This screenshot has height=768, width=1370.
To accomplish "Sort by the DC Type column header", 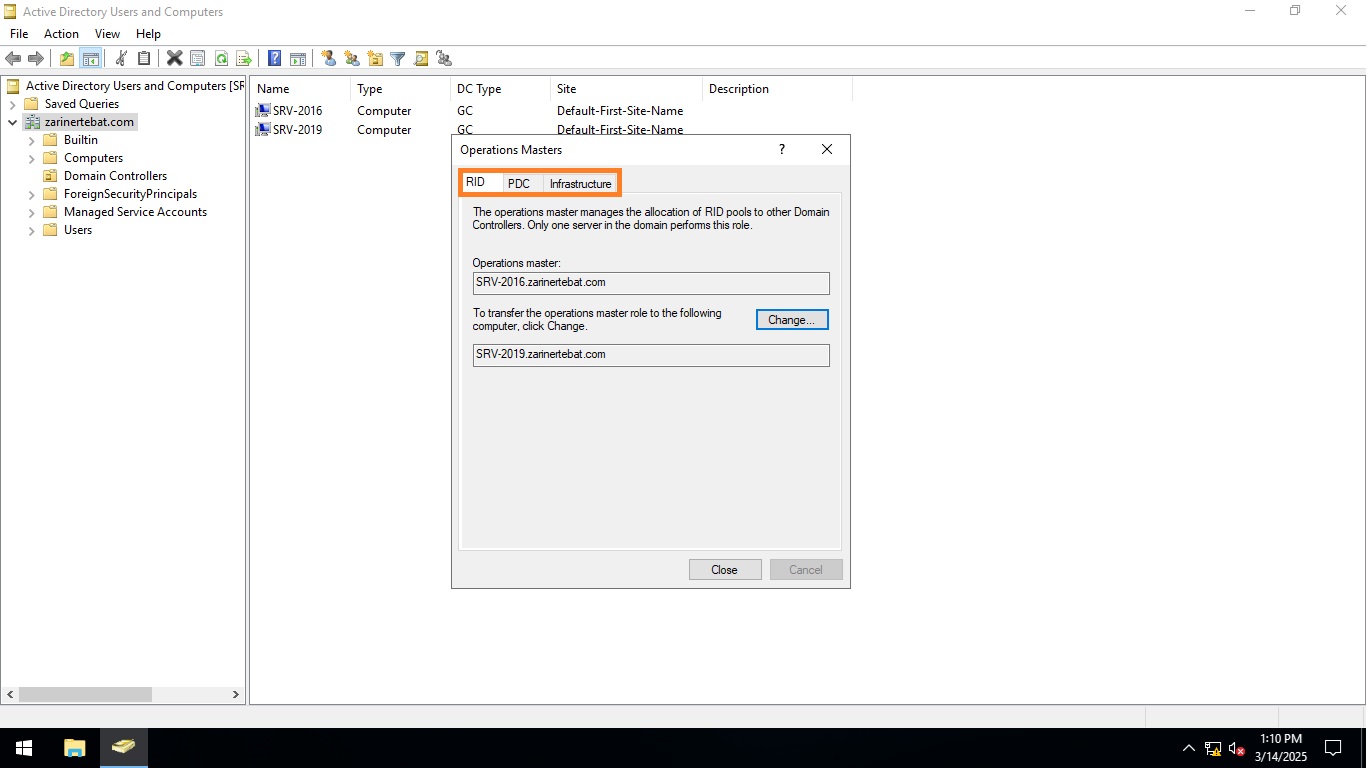I will click(499, 89).
